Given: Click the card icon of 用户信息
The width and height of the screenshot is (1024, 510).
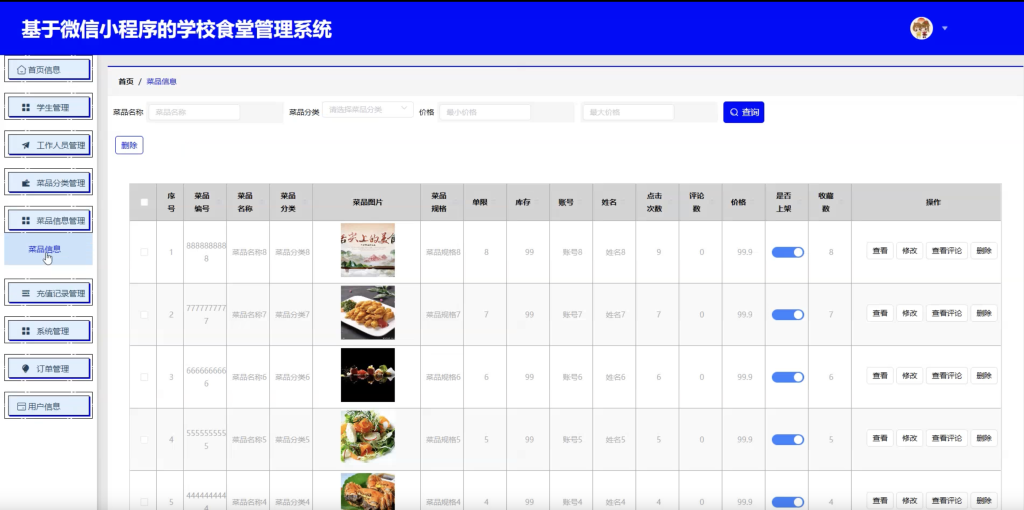Looking at the screenshot, I should pos(21,406).
